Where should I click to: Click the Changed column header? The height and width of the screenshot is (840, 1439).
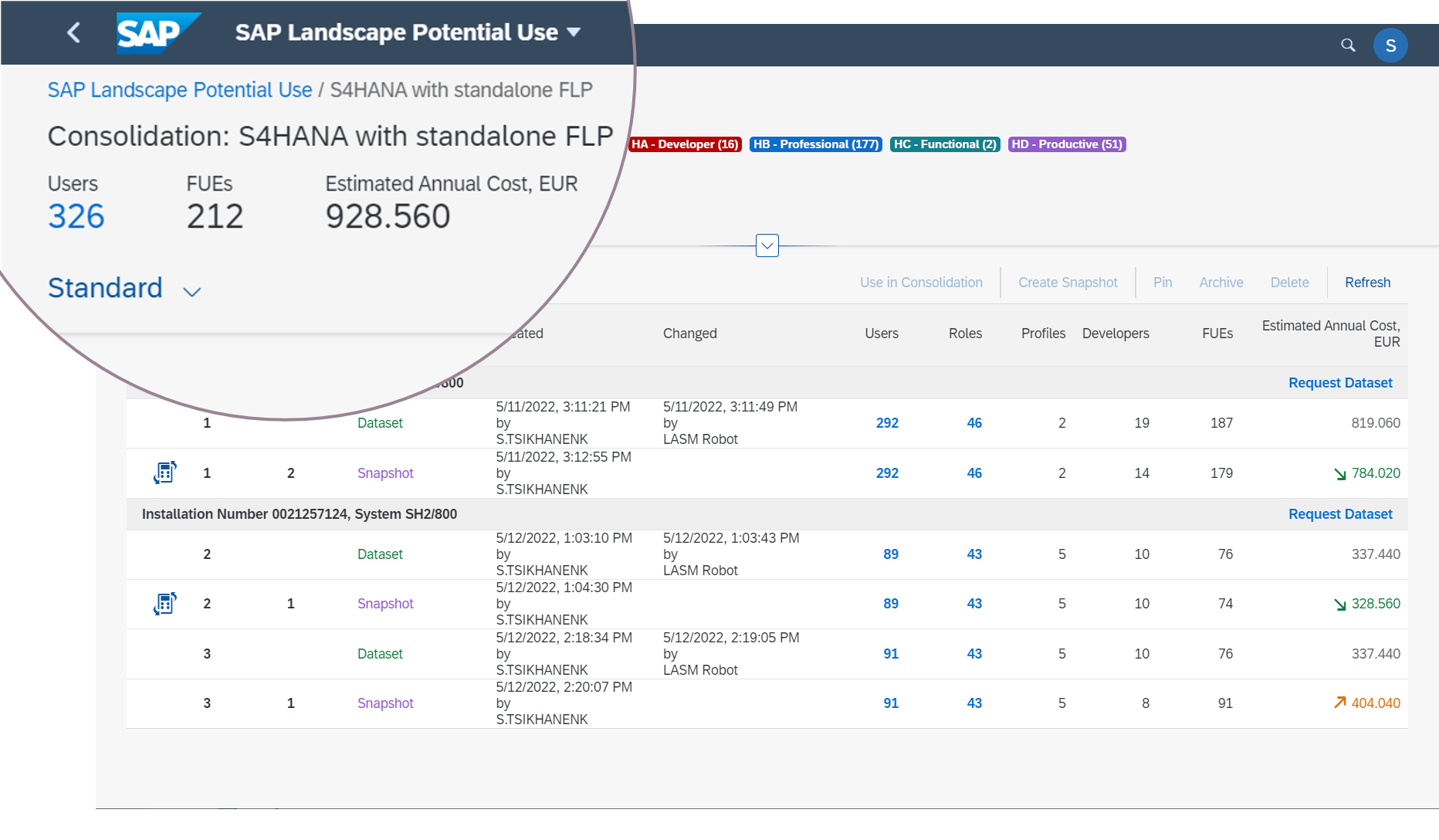[x=690, y=334]
